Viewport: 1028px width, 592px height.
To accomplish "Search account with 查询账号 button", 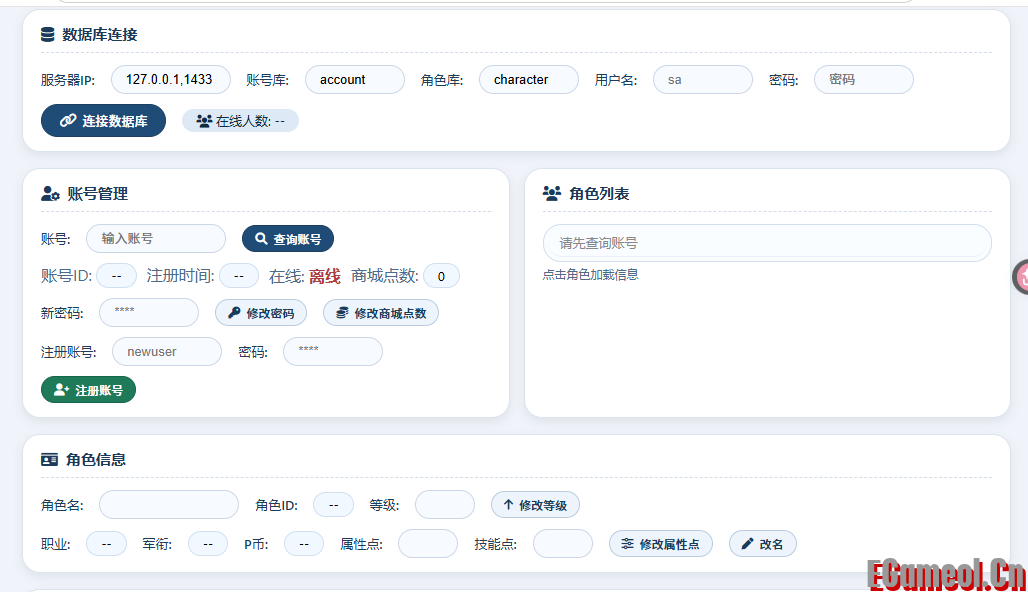I will [x=288, y=239].
